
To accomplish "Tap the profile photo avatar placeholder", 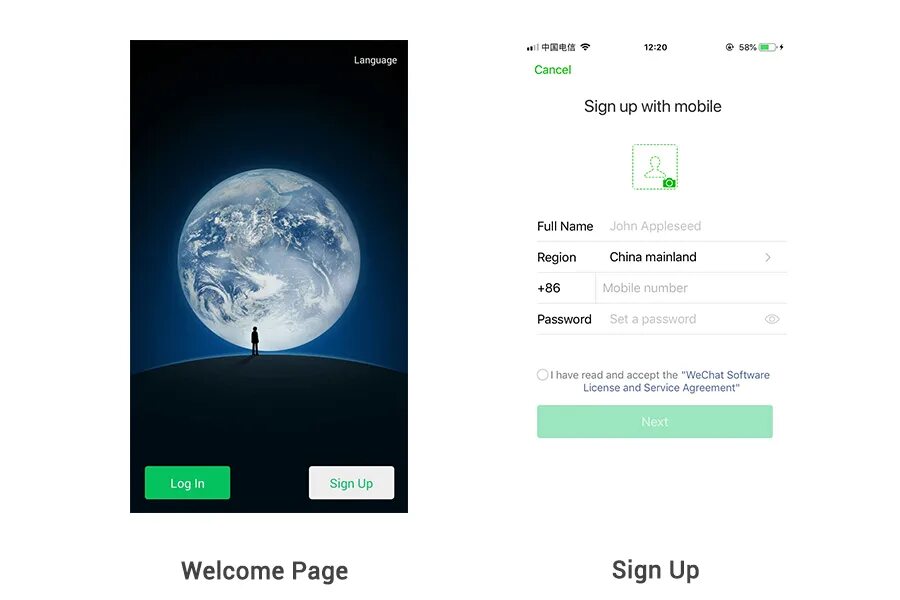I will 655,167.
